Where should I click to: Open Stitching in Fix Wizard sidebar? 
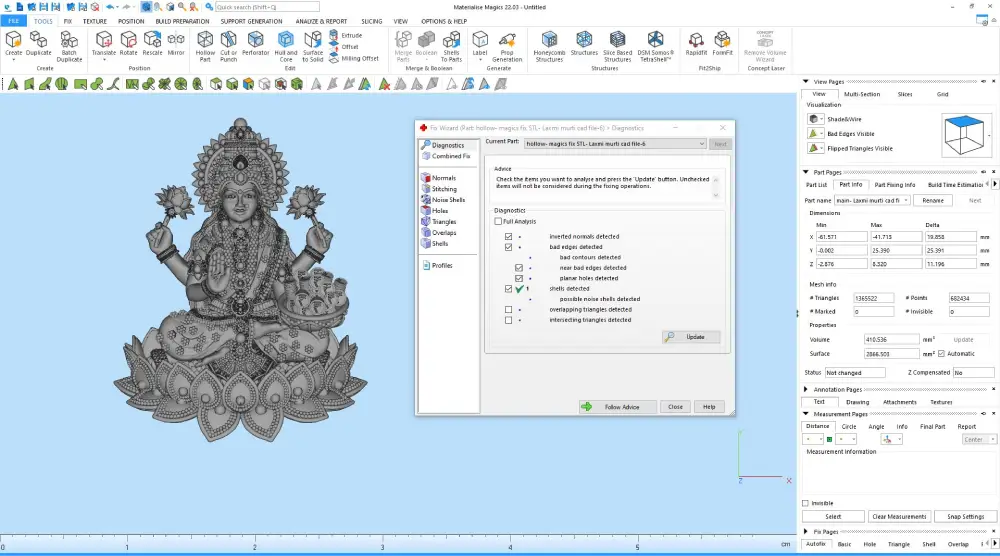[444, 189]
